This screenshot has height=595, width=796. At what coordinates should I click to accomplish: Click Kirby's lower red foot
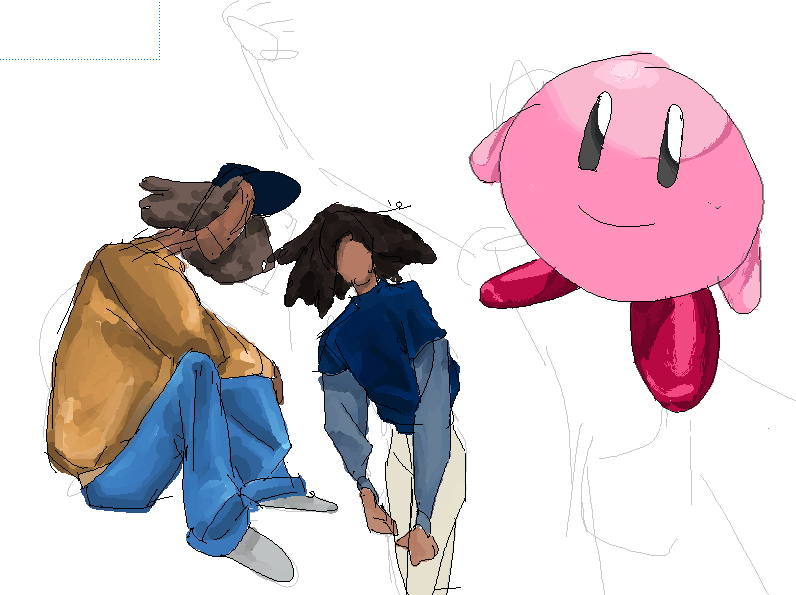pyautogui.click(x=675, y=349)
